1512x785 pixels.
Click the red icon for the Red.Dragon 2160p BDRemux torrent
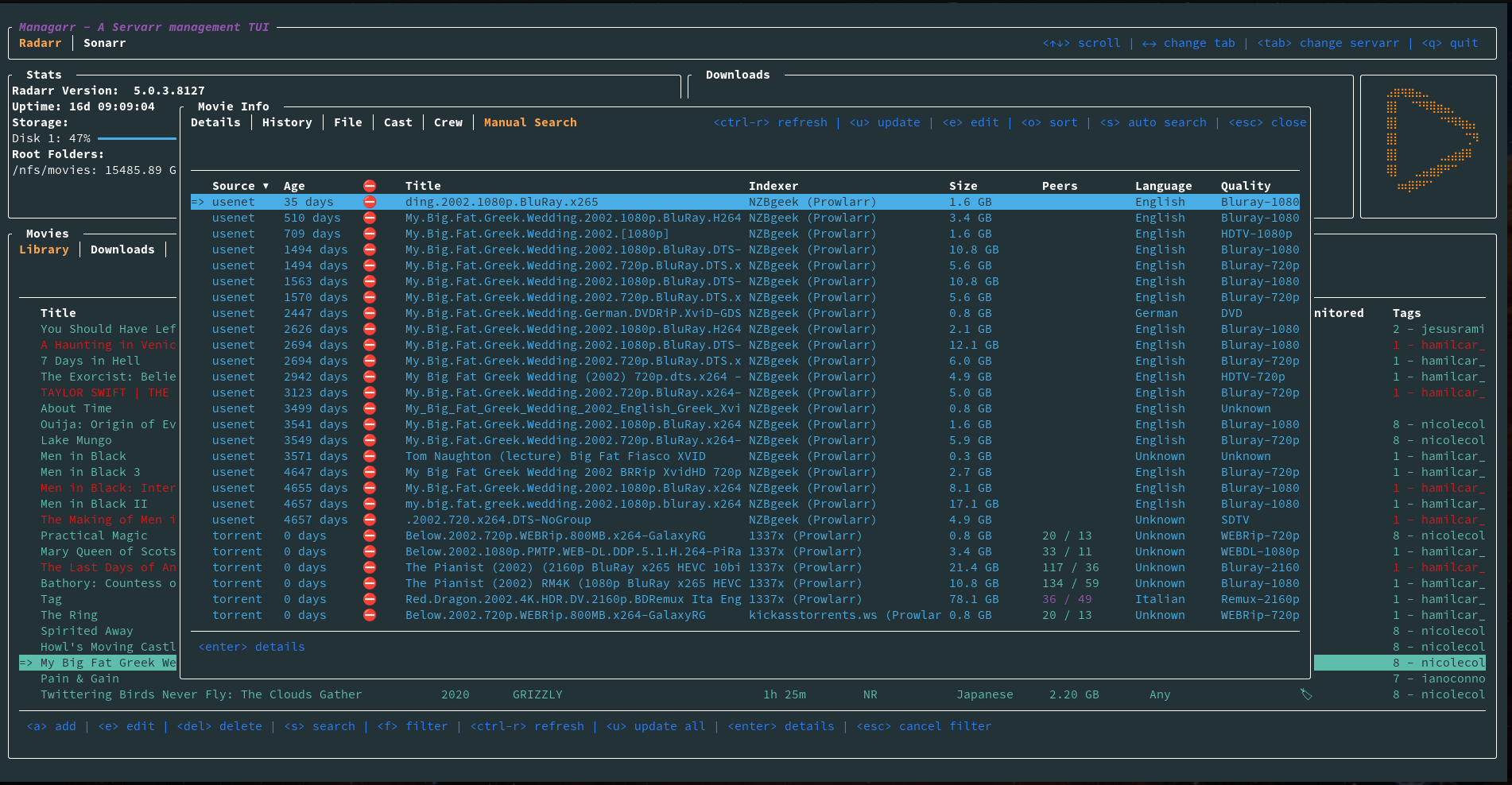click(x=370, y=599)
